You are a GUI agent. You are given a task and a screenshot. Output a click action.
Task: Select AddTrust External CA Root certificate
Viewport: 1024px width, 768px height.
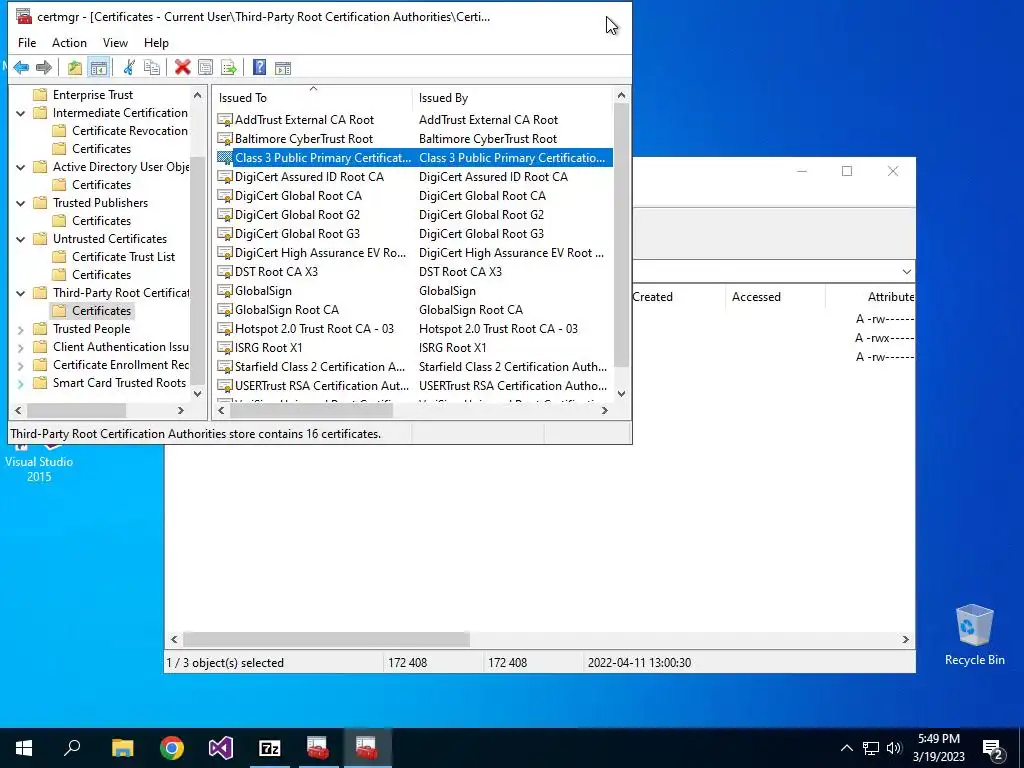pos(414,120)
